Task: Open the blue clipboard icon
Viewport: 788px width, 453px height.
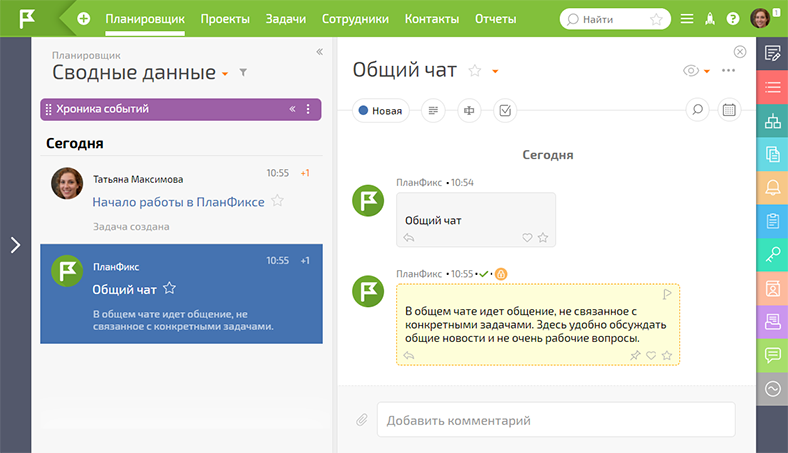Action: (772, 221)
